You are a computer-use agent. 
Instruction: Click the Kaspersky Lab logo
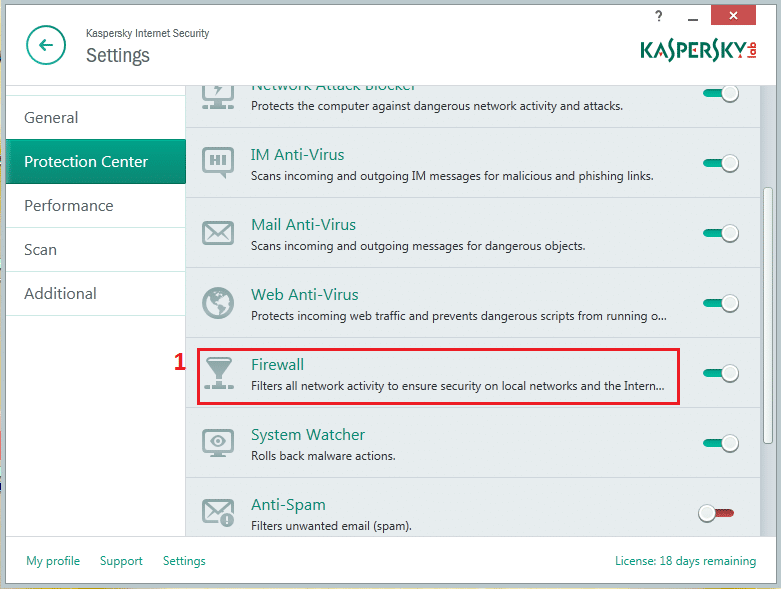698,51
